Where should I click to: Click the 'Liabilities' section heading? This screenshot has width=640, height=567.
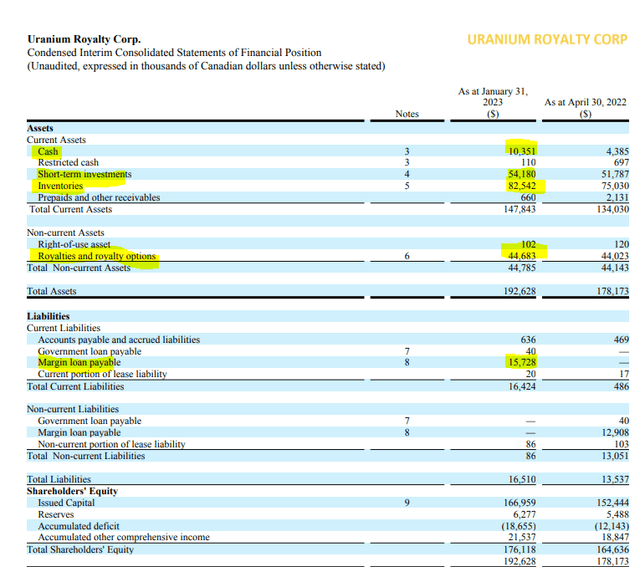[x=48, y=316]
